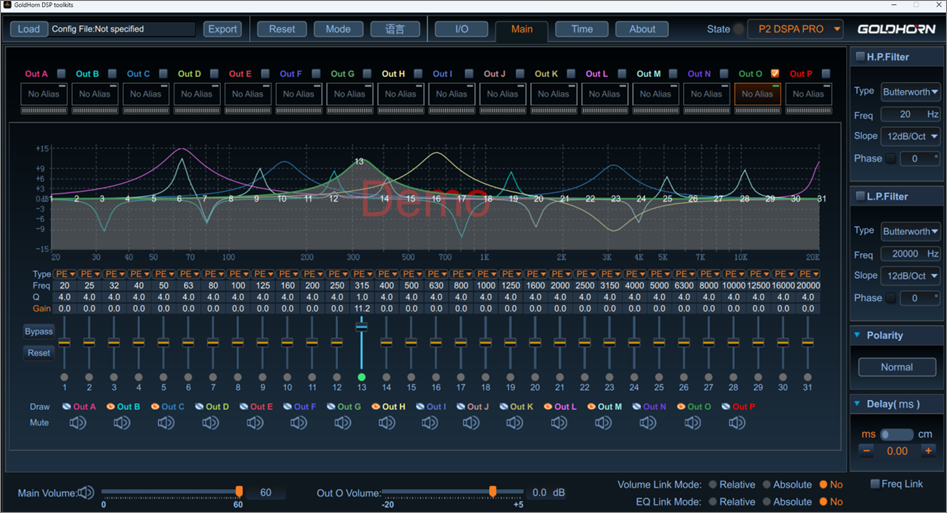Click the top toolbar Reset button
Viewport: 947px width, 513px height.
[x=282, y=29]
